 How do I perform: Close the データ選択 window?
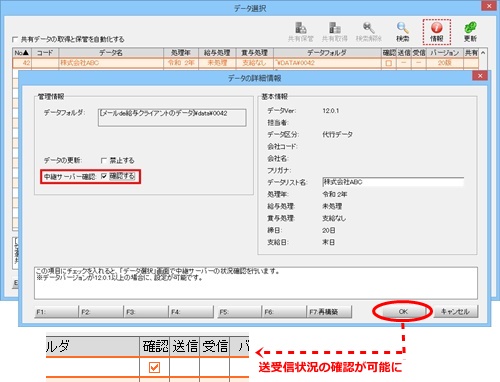[x=489, y=6]
